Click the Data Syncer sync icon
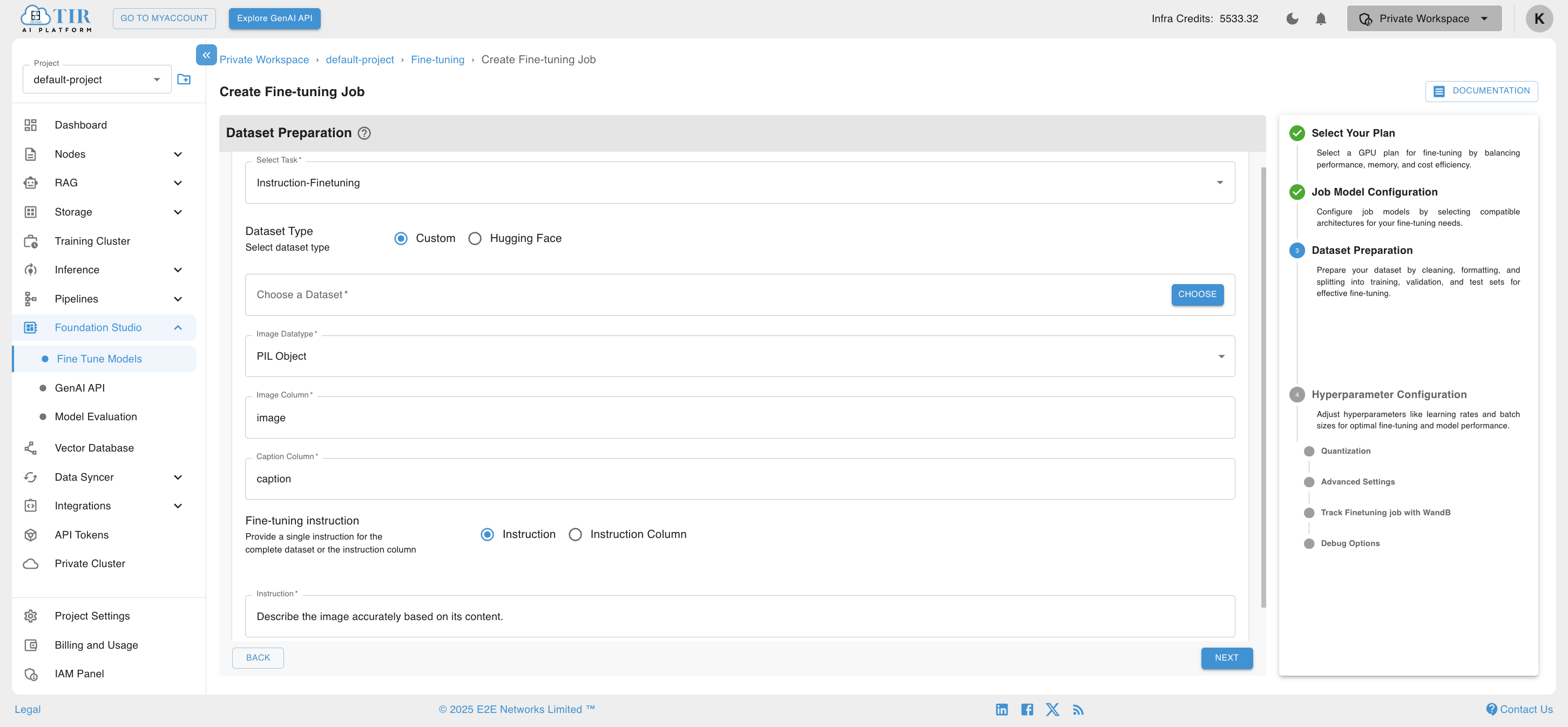1568x727 pixels. [30, 477]
